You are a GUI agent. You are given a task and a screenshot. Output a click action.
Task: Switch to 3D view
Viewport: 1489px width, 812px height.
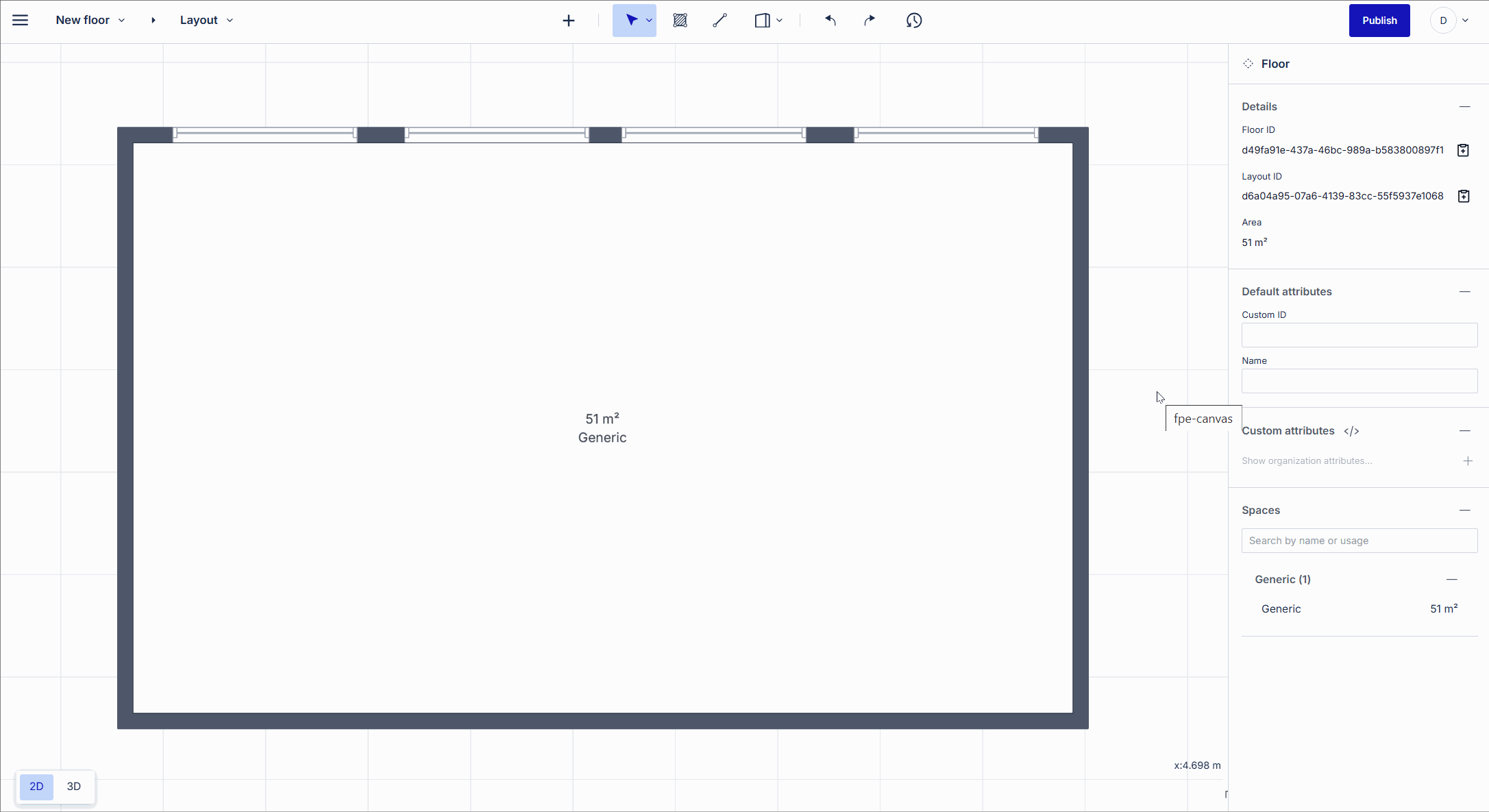point(73,787)
